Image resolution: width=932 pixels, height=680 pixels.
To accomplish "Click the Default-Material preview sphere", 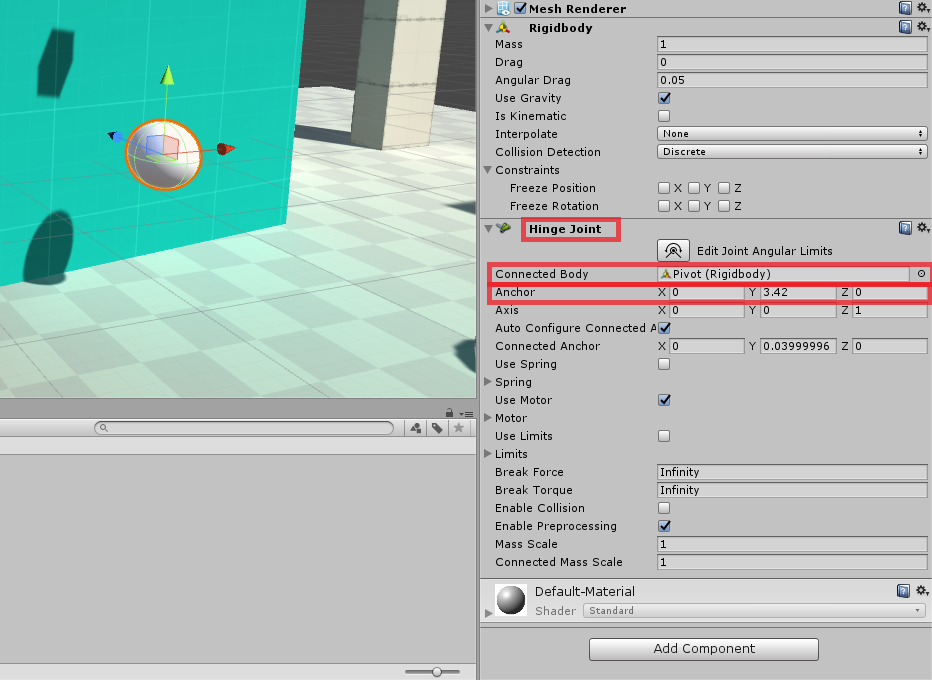I will pyautogui.click(x=511, y=599).
